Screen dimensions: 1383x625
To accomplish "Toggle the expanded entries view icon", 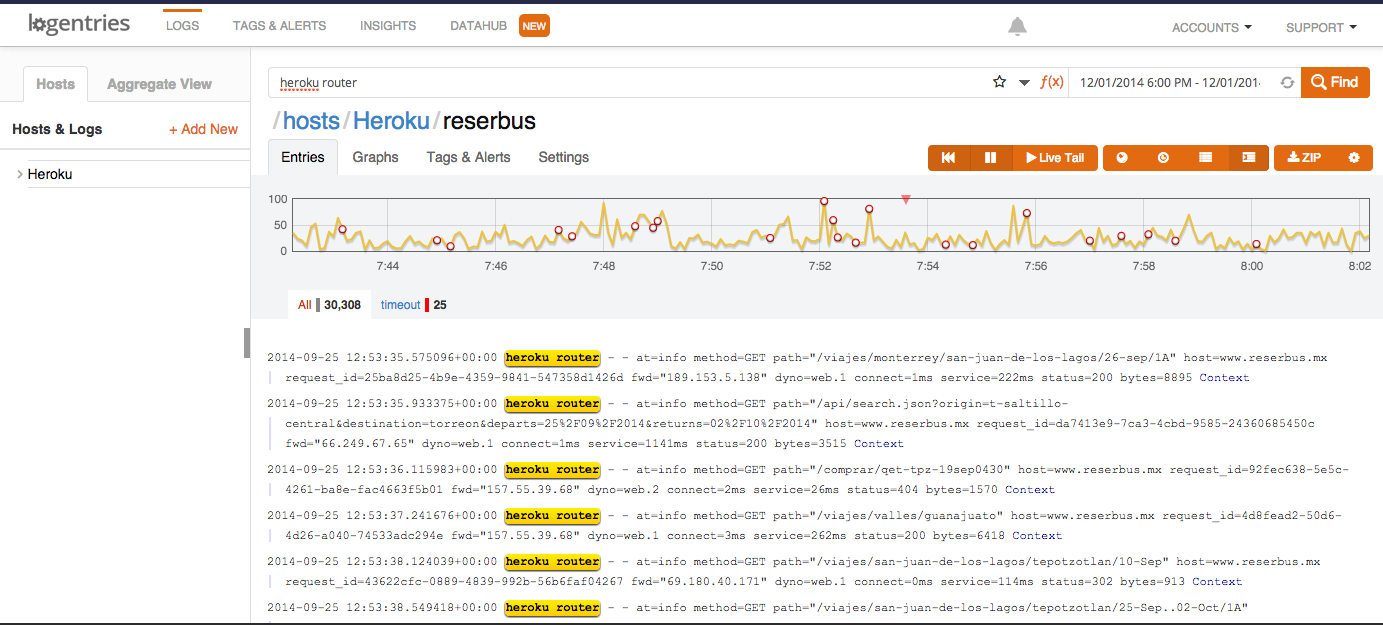I will (1248, 158).
